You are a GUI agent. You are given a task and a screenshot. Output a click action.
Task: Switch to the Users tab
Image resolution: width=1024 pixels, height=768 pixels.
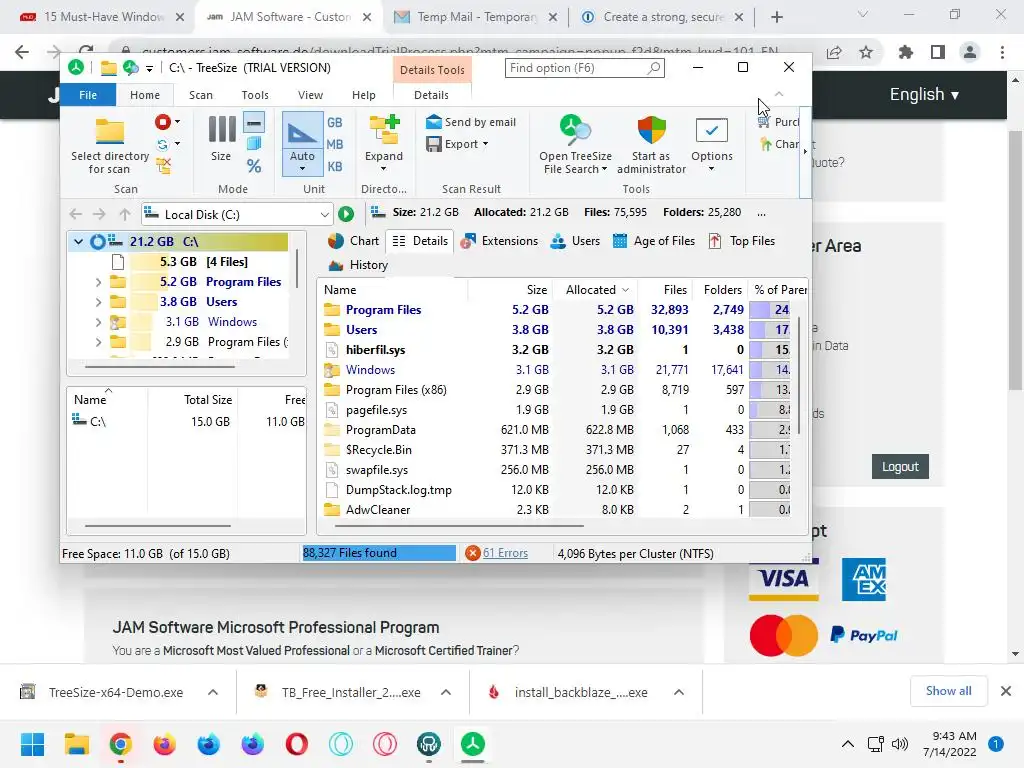(x=575, y=241)
